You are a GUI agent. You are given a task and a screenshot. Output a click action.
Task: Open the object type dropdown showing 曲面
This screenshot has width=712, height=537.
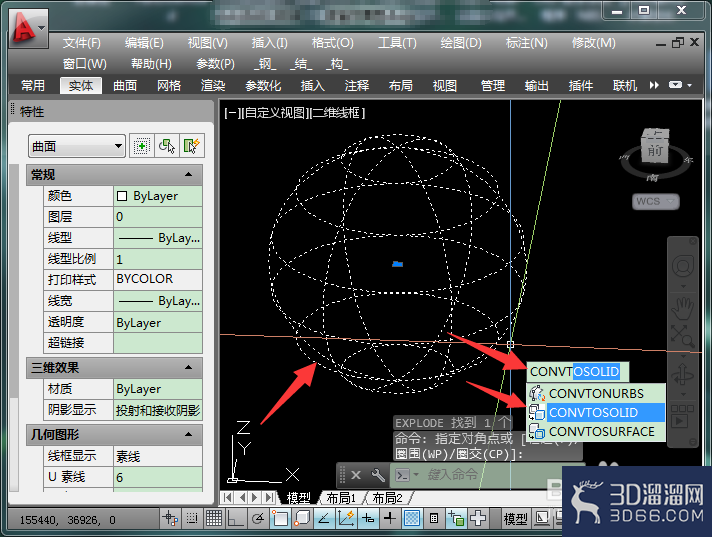pyautogui.click(x=76, y=146)
